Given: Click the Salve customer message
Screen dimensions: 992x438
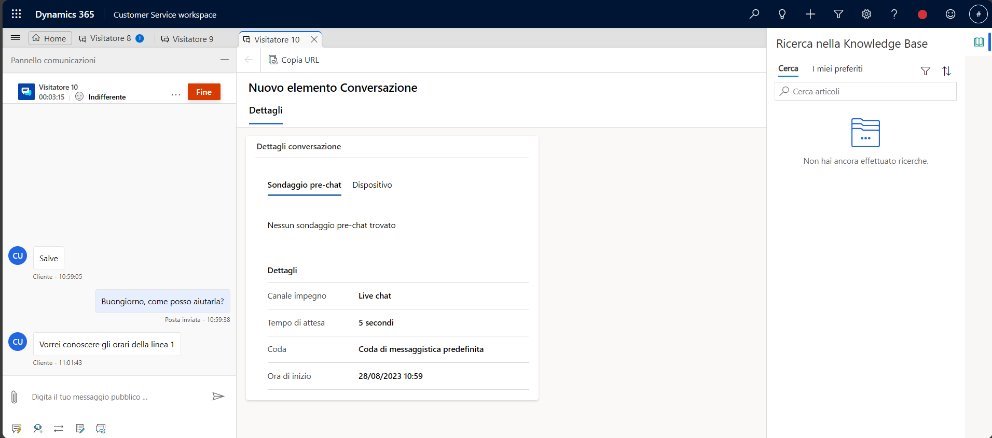Looking at the screenshot, I should 49,258.
